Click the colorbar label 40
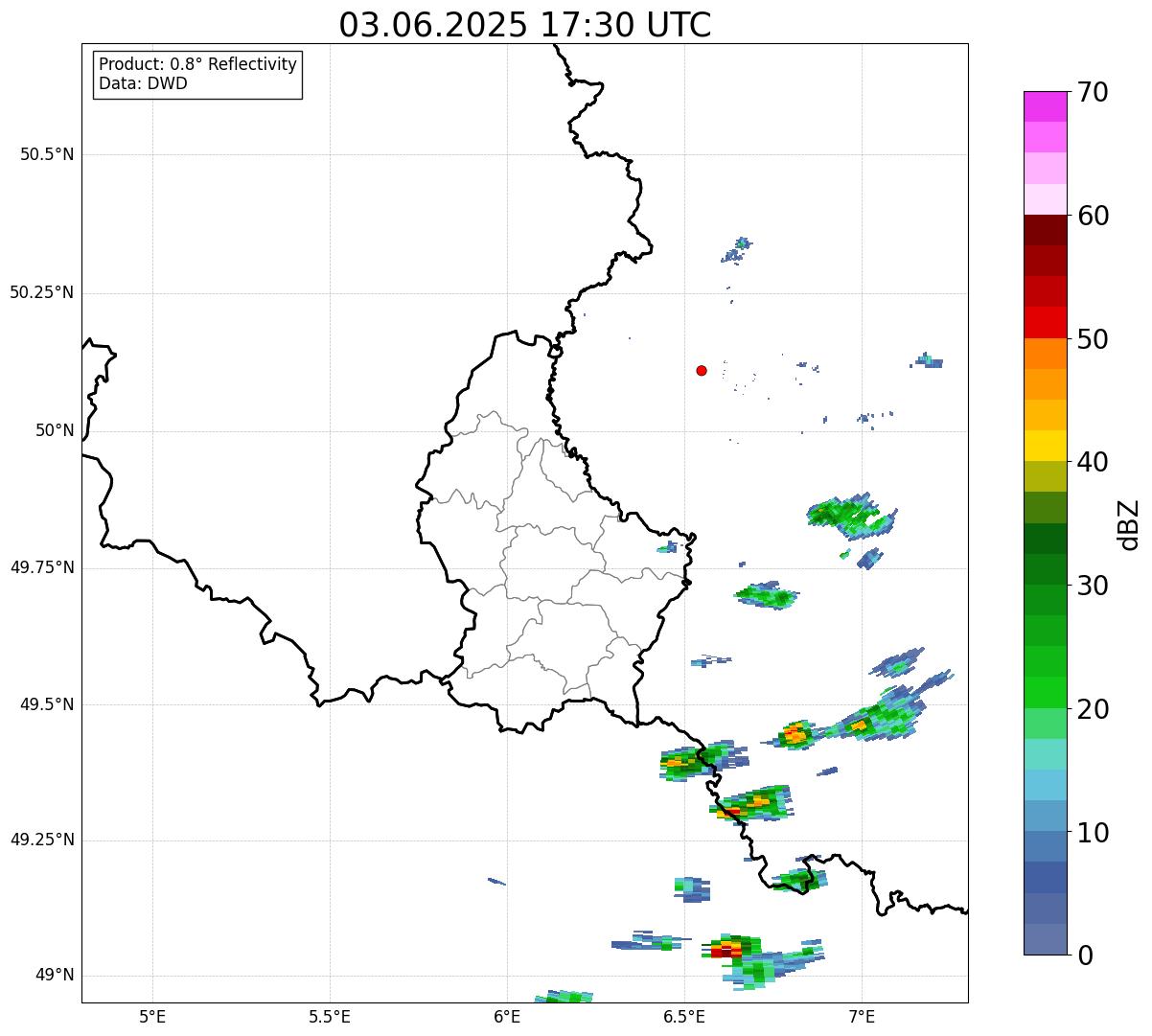1152x1036 pixels. click(1094, 462)
